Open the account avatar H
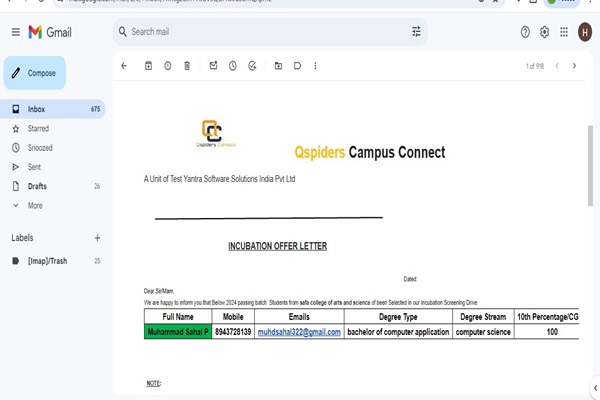The width and height of the screenshot is (600, 400). pyautogui.click(x=585, y=32)
